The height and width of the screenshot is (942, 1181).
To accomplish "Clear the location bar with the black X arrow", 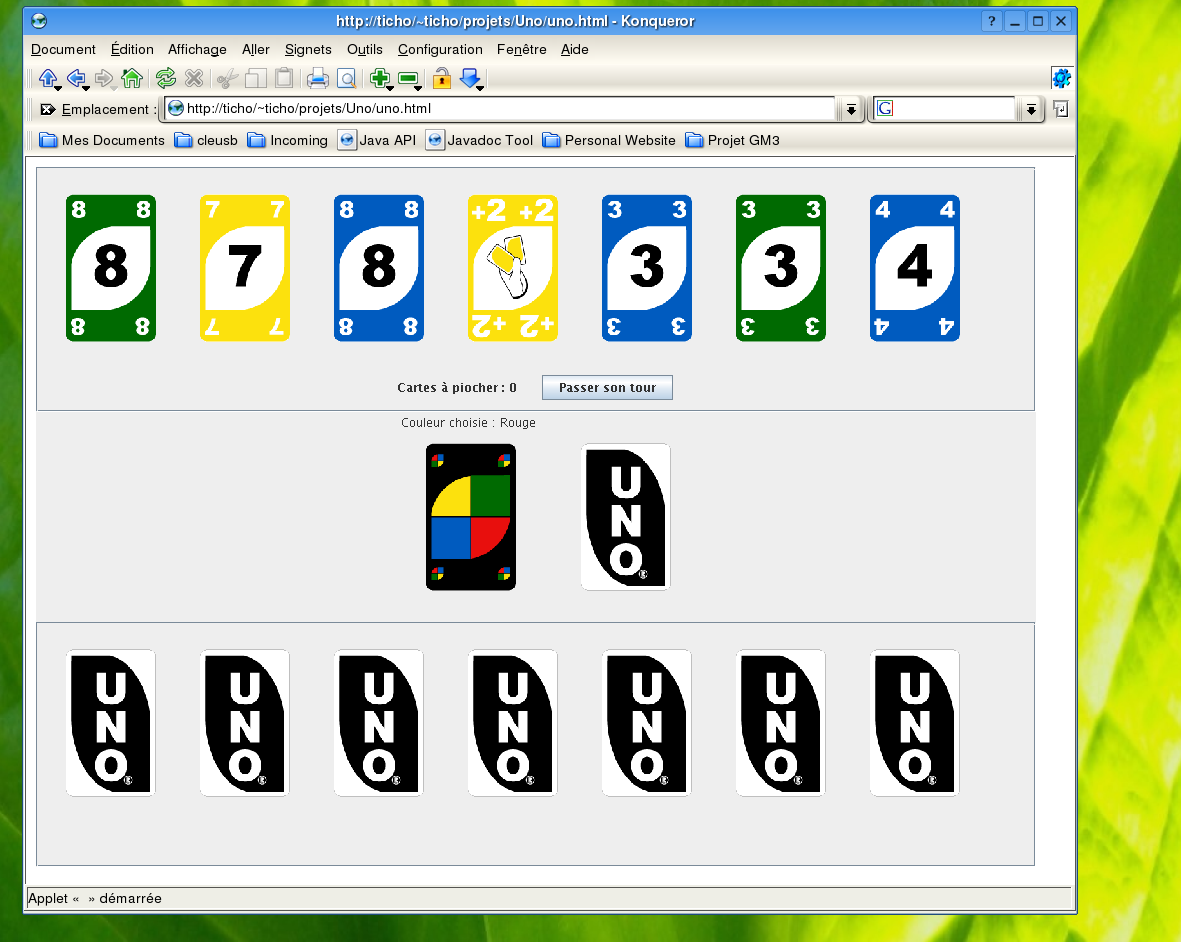I will pos(47,109).
